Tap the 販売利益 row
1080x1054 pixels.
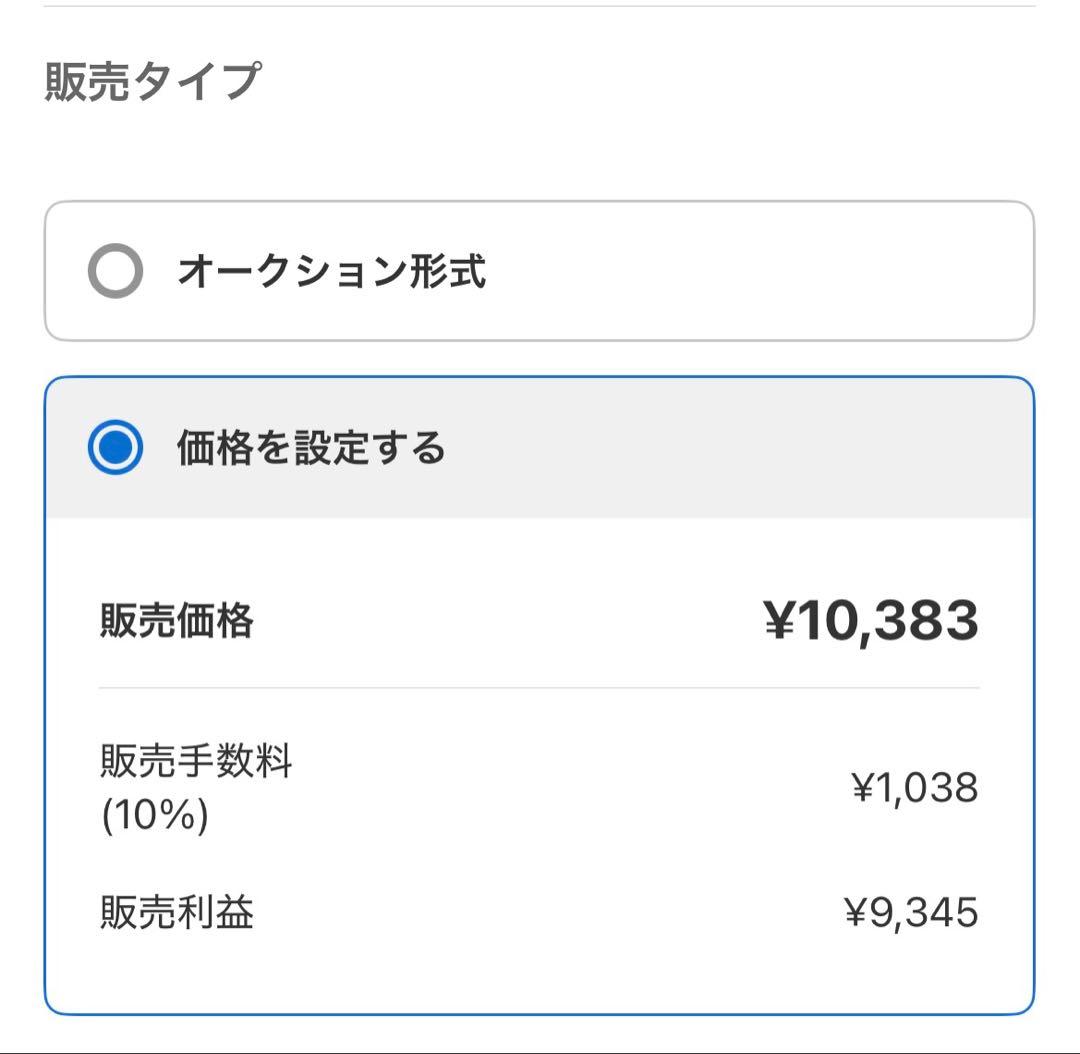(x=540, y=910)
